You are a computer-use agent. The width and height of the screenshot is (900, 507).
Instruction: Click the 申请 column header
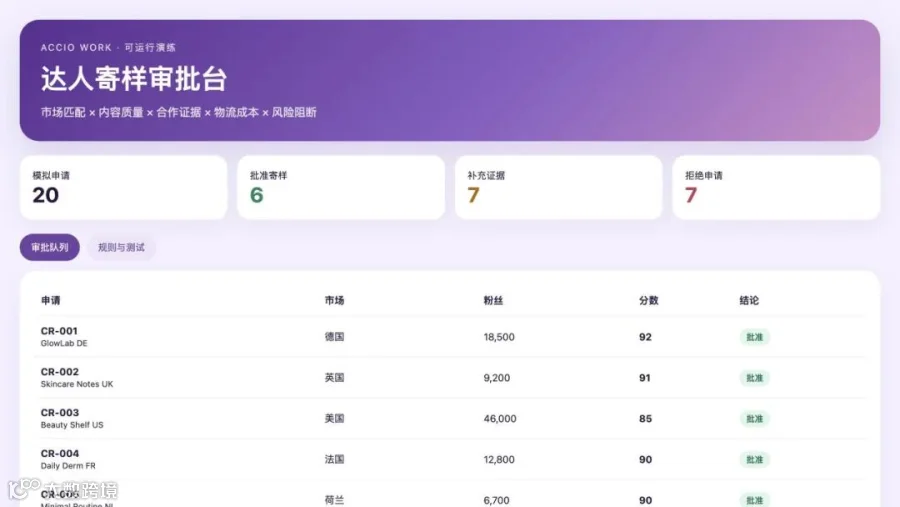pyautogui.click(x=51, y=300)
